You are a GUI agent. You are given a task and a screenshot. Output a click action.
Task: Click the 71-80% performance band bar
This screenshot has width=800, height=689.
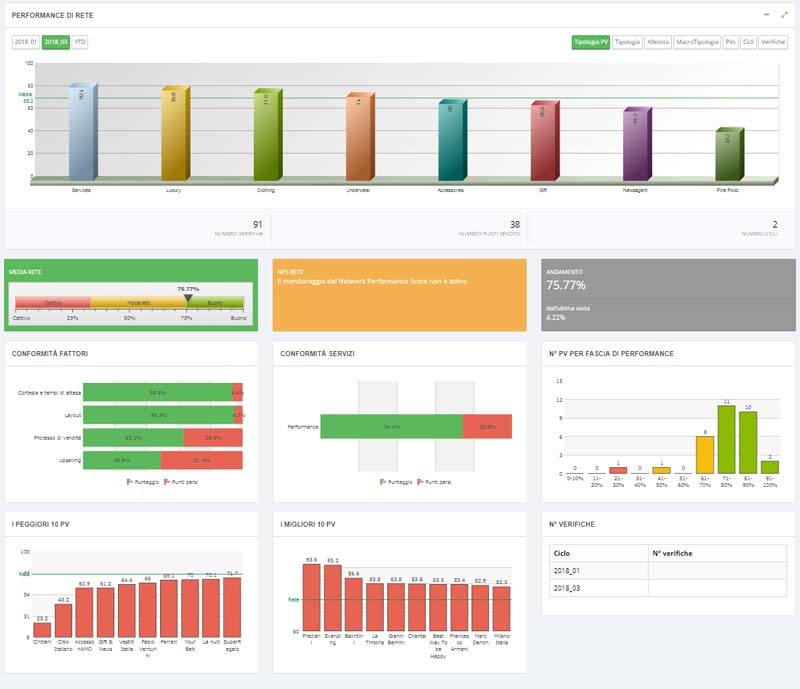pyautogui.click(x=727, y=439)
